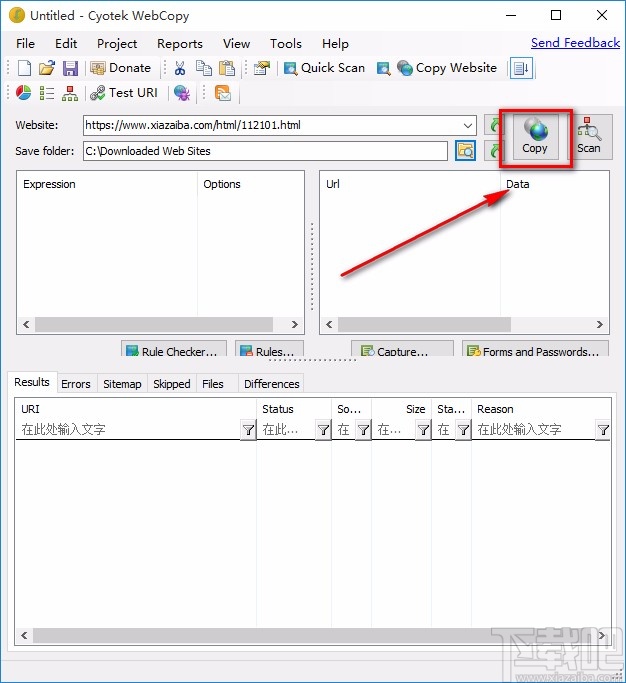This screenshot has height=683, width=626.
Task: Open the Status column filter funnel
Action: pyautogui.click(x=323, y=430)
